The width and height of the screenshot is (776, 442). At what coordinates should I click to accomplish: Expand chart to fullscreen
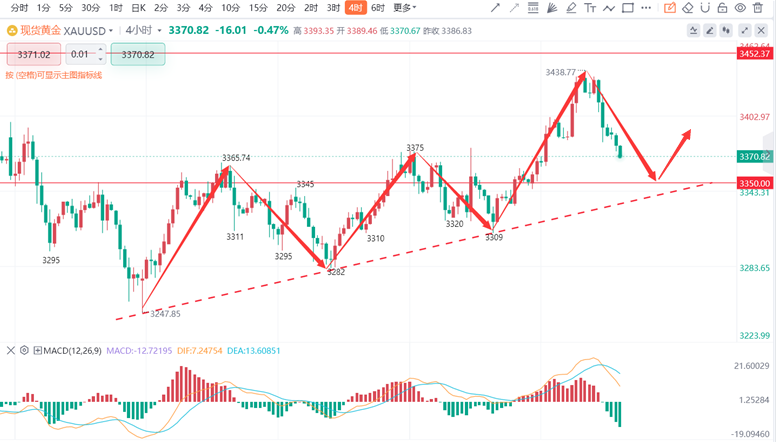point(745,31)
